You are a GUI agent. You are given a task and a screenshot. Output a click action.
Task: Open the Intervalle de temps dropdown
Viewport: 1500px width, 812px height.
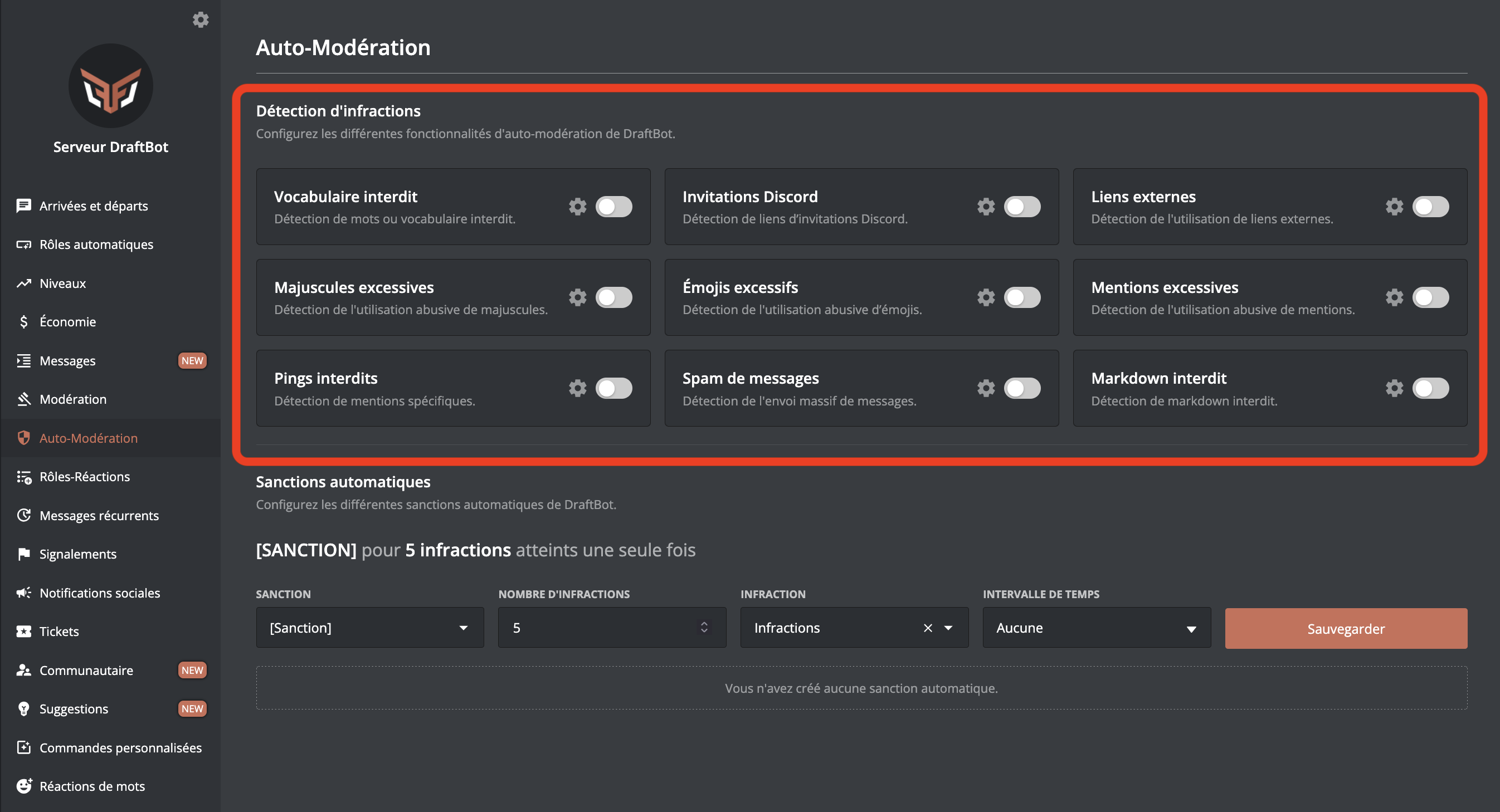[1097, 628]
